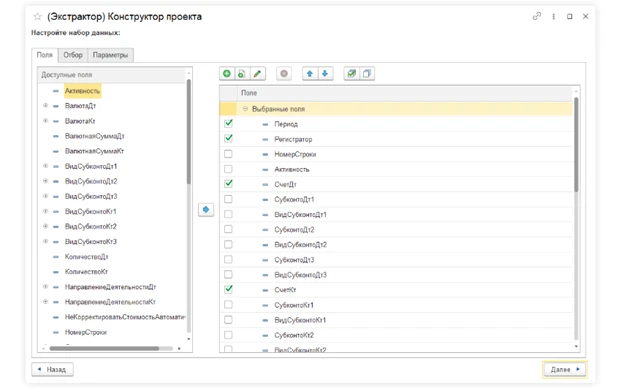Uncheck the Период checkbox
Screen dimensions: 624x388
point(228,123)
